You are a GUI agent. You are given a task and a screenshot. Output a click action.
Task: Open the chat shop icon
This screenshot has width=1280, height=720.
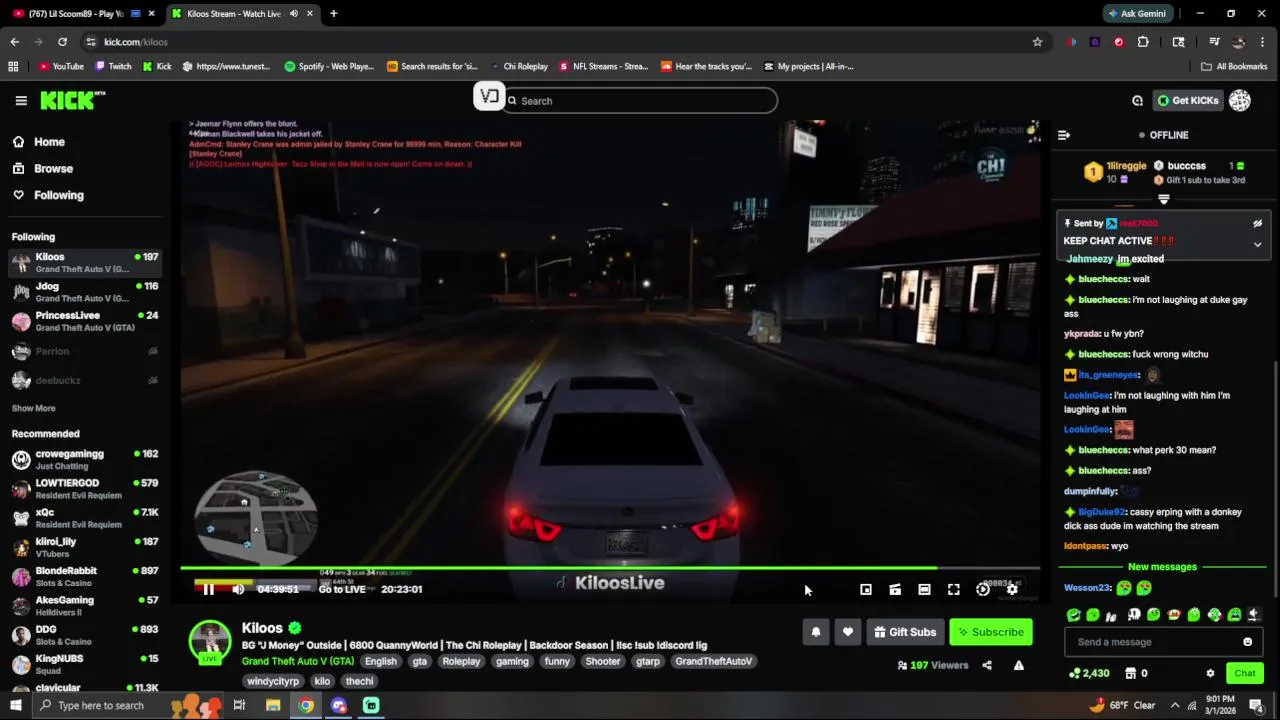pyautogui.click(x=1131, y=673)
